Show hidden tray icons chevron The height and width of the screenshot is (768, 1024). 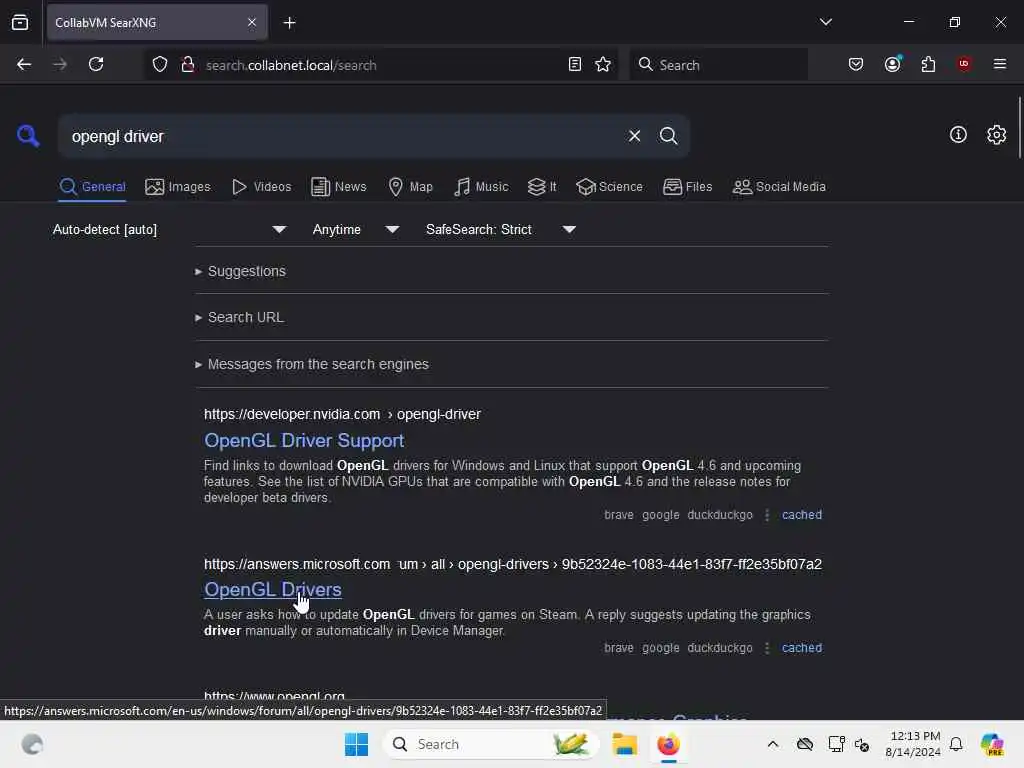(x=773, y=744)
